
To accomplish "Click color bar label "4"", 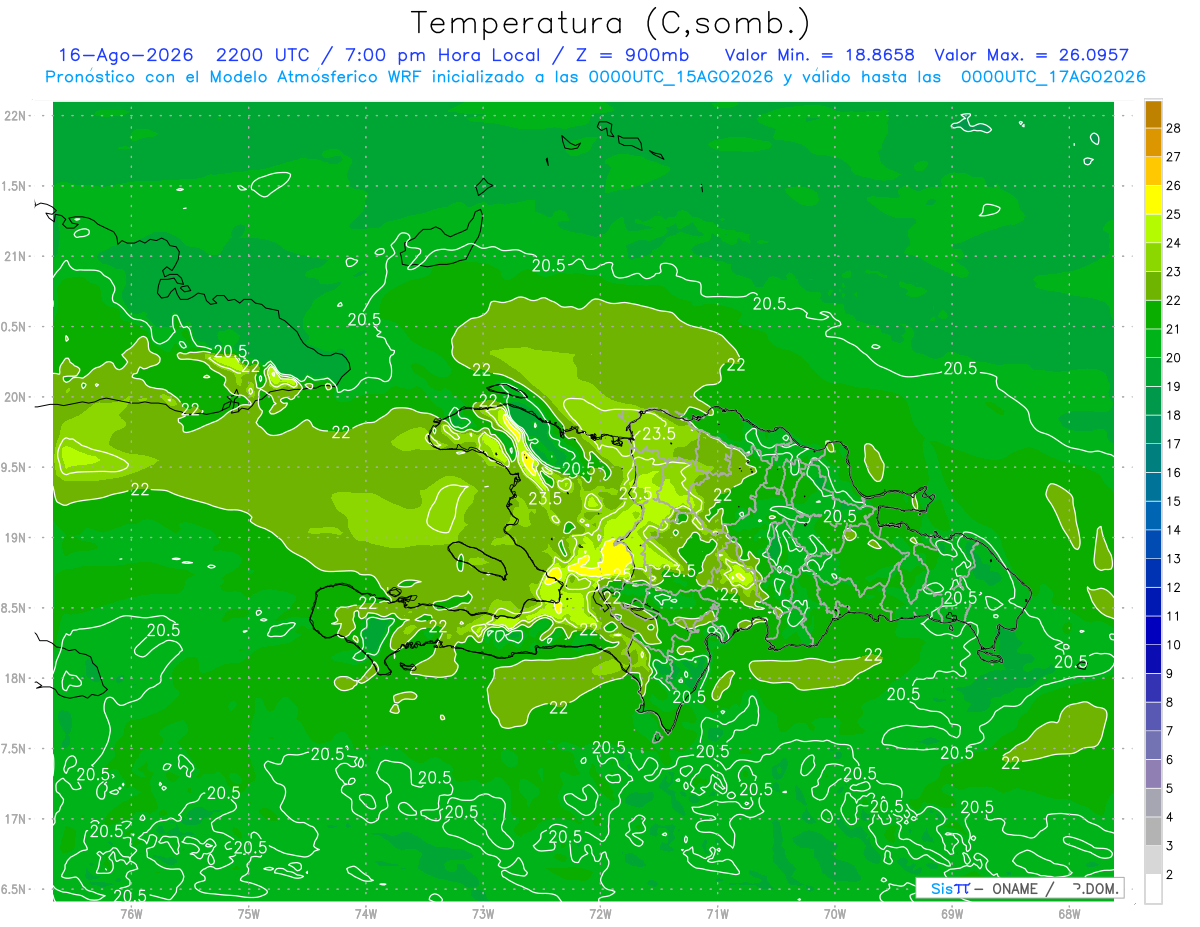I will [1170, 817].
